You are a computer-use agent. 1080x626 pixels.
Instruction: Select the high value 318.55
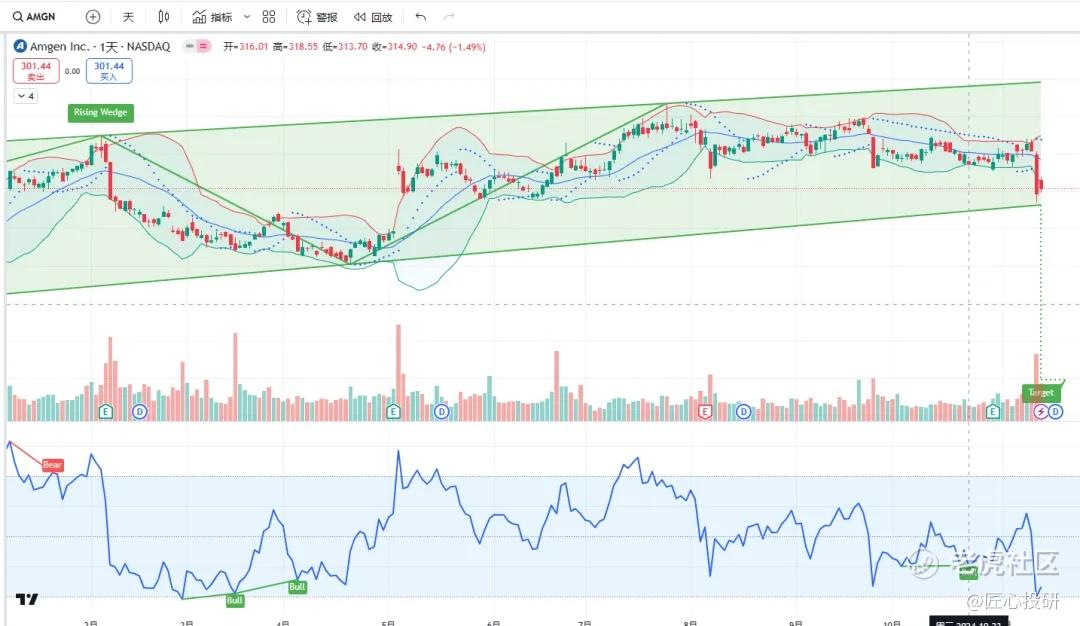point(303,47)
